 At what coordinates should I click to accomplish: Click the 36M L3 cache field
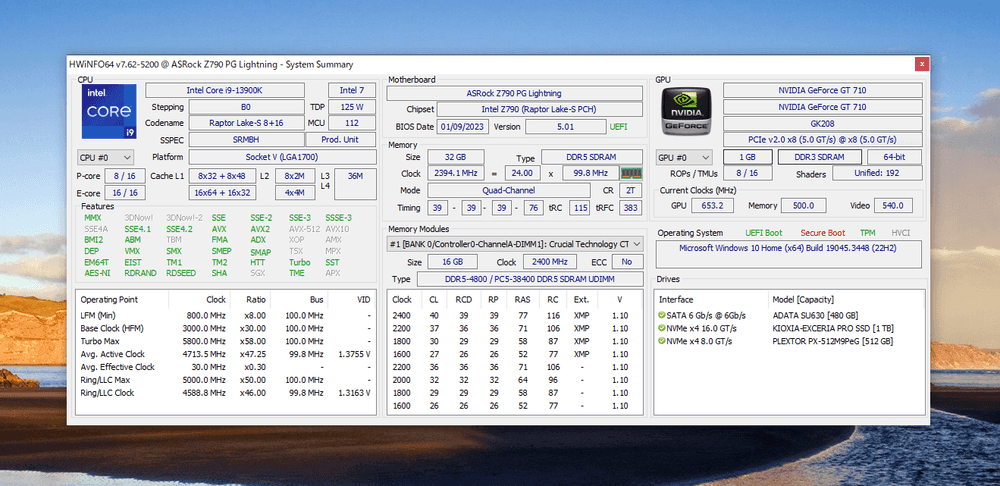click(x=355, y=184)
